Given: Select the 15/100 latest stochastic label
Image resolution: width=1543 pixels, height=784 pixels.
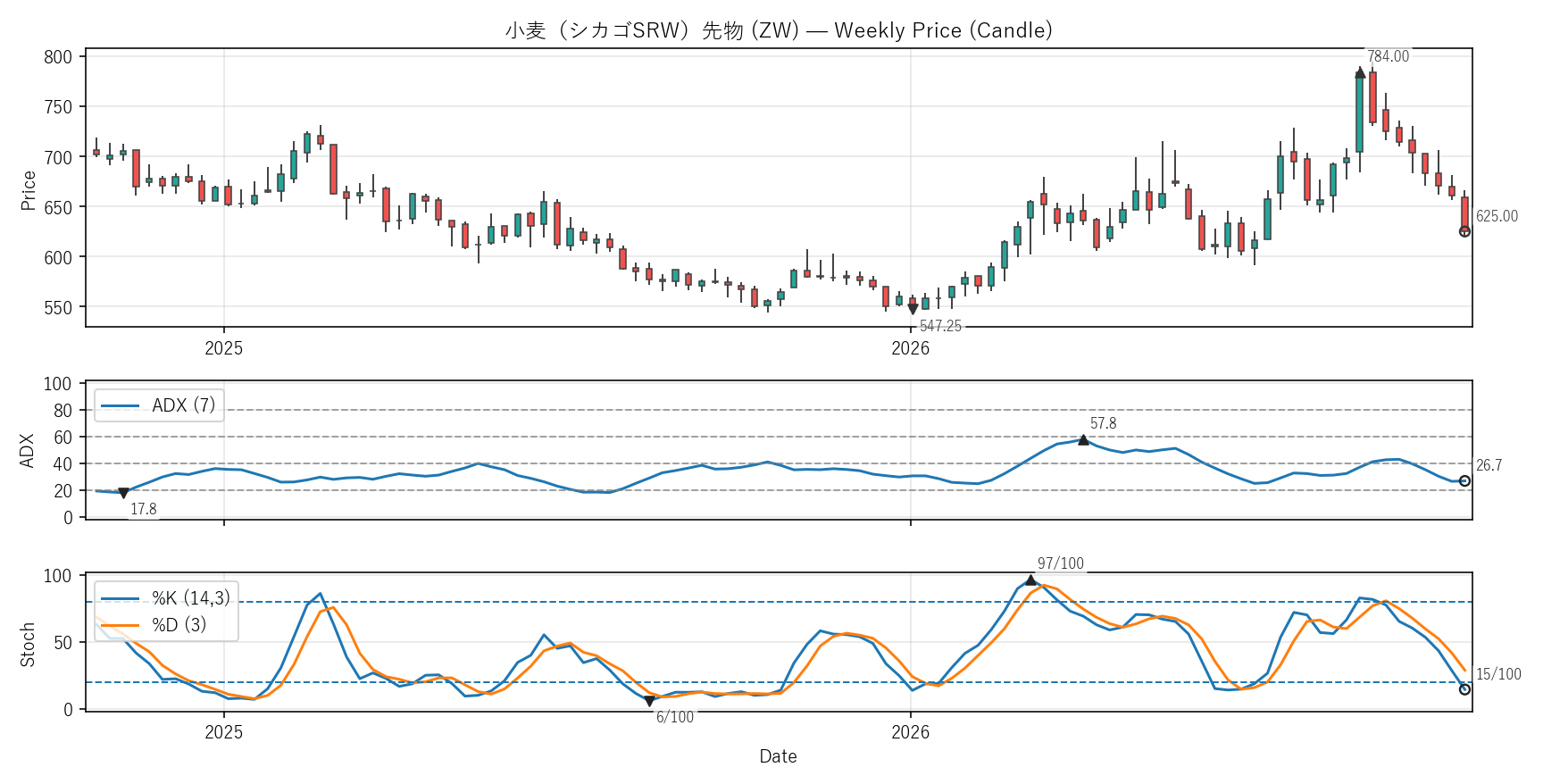Looking at the screenshot, I should click(1498, 674).
